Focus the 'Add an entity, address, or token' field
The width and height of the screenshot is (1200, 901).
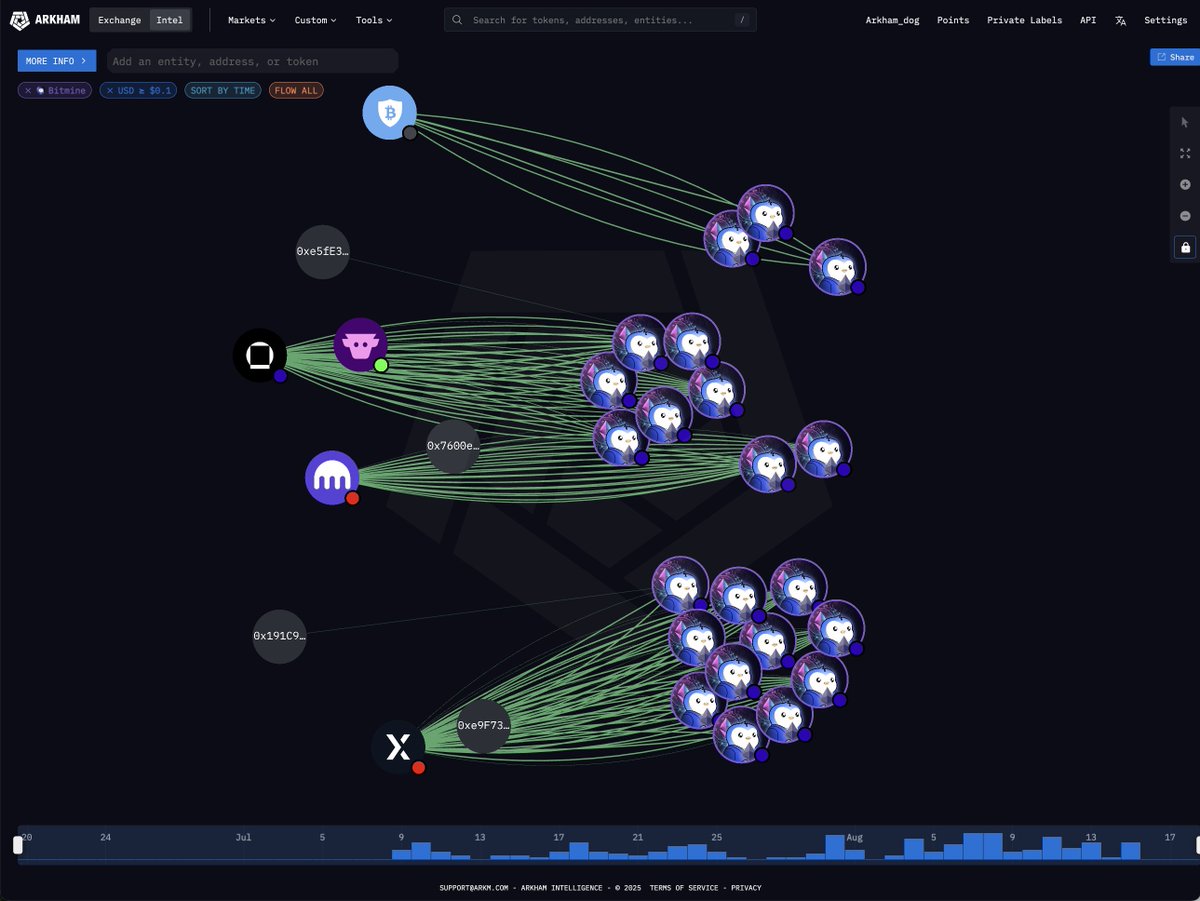pyautogui.click(x=252, y=61)
